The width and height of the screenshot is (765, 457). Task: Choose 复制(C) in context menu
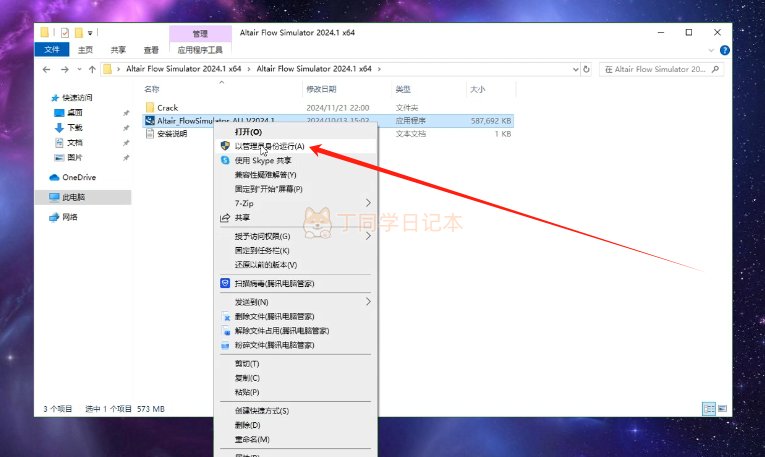click(295, 378)
